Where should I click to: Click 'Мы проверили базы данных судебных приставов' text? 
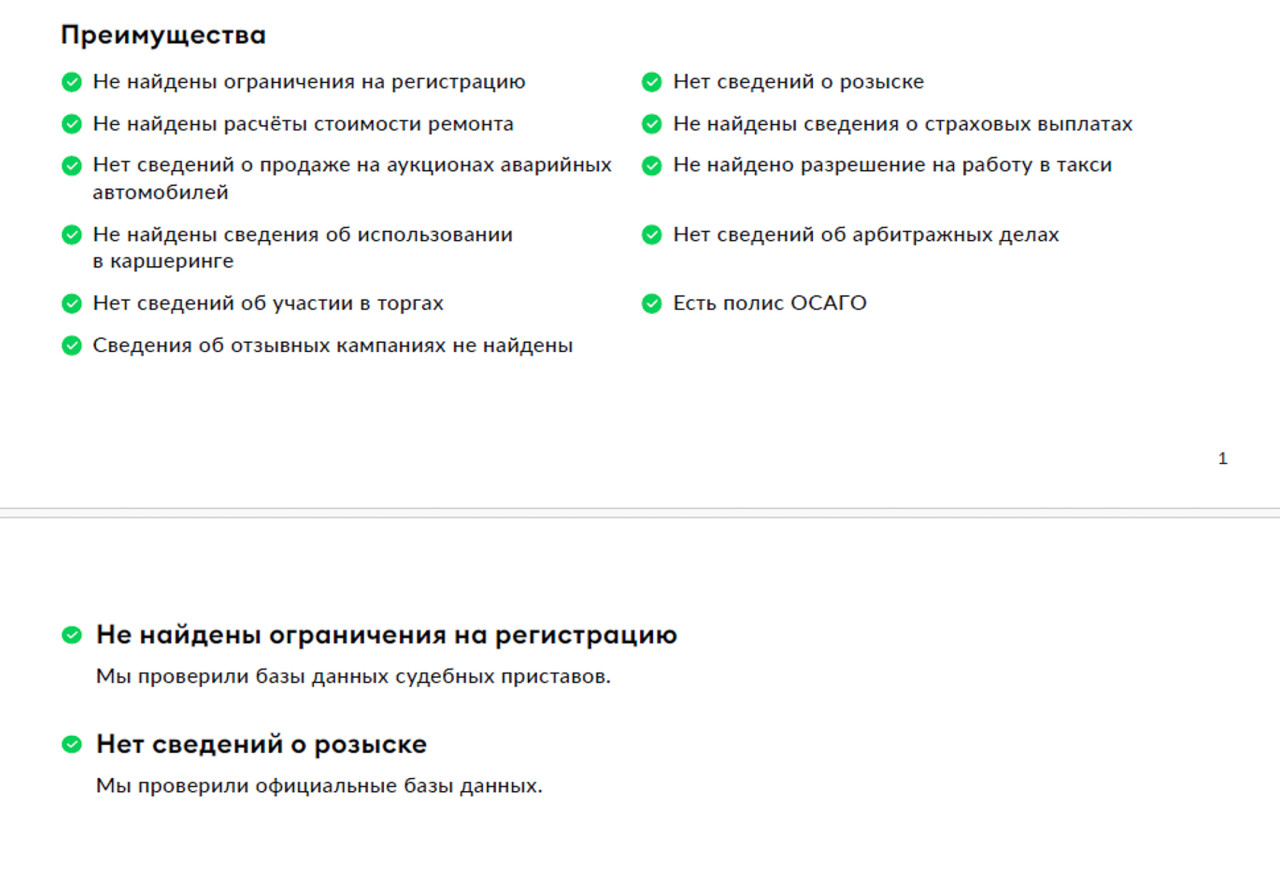click(353, 677)
